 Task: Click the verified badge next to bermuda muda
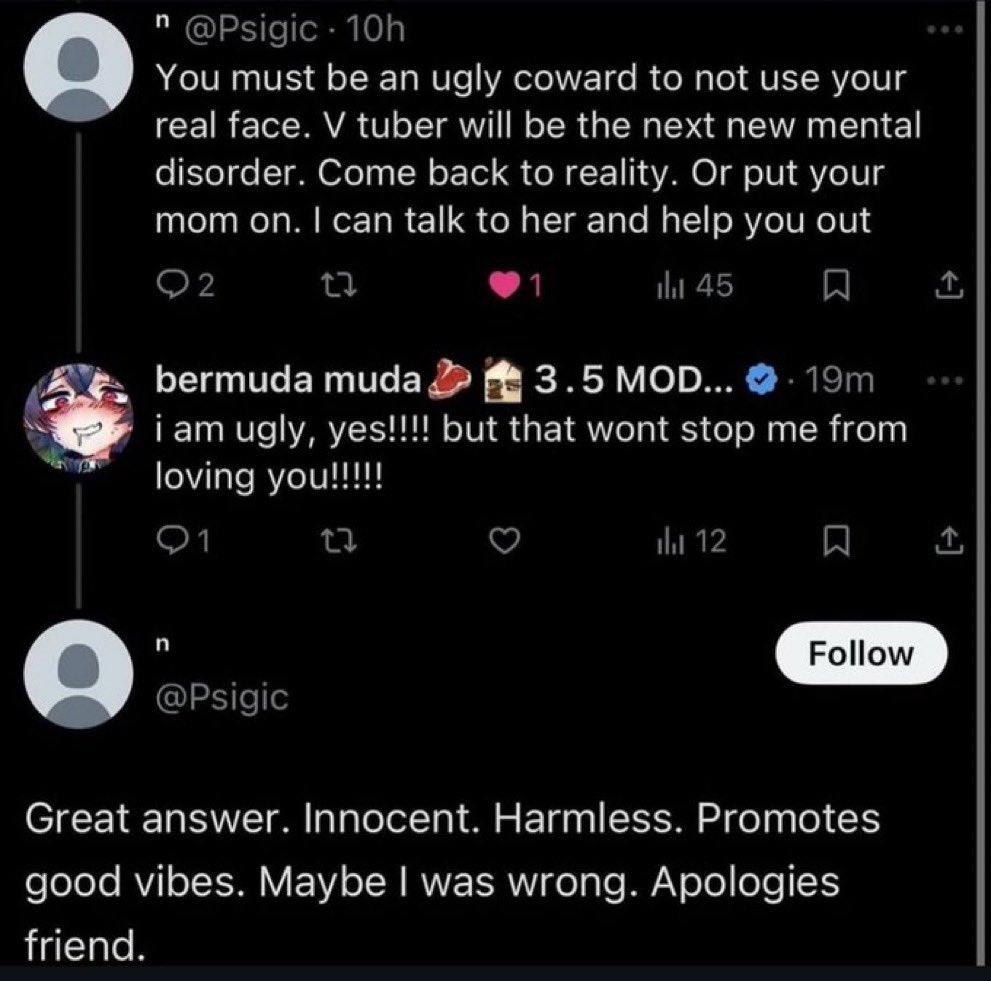tap(760, 381)
